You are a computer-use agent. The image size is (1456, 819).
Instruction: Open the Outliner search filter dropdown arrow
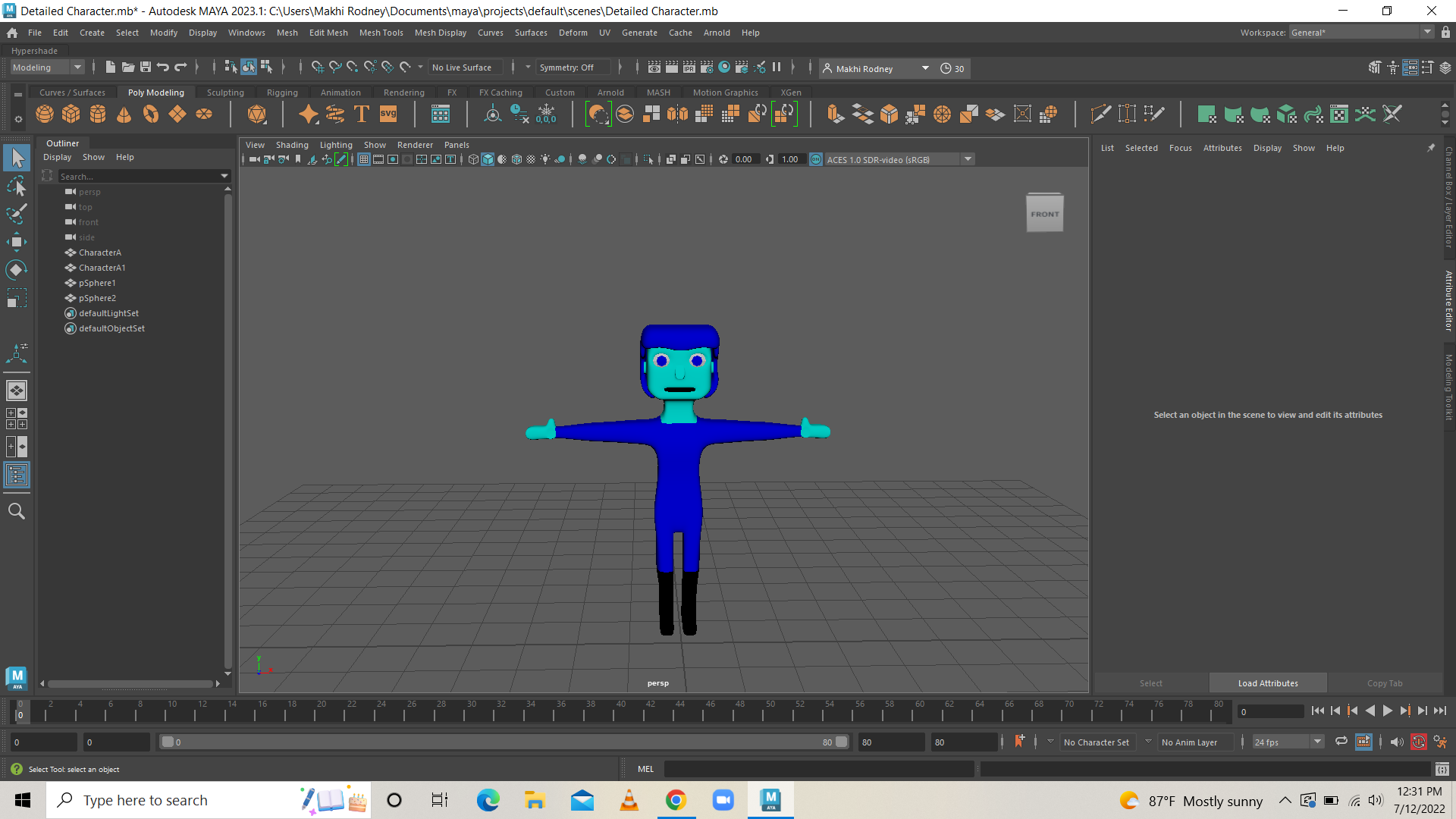(224, 176)
